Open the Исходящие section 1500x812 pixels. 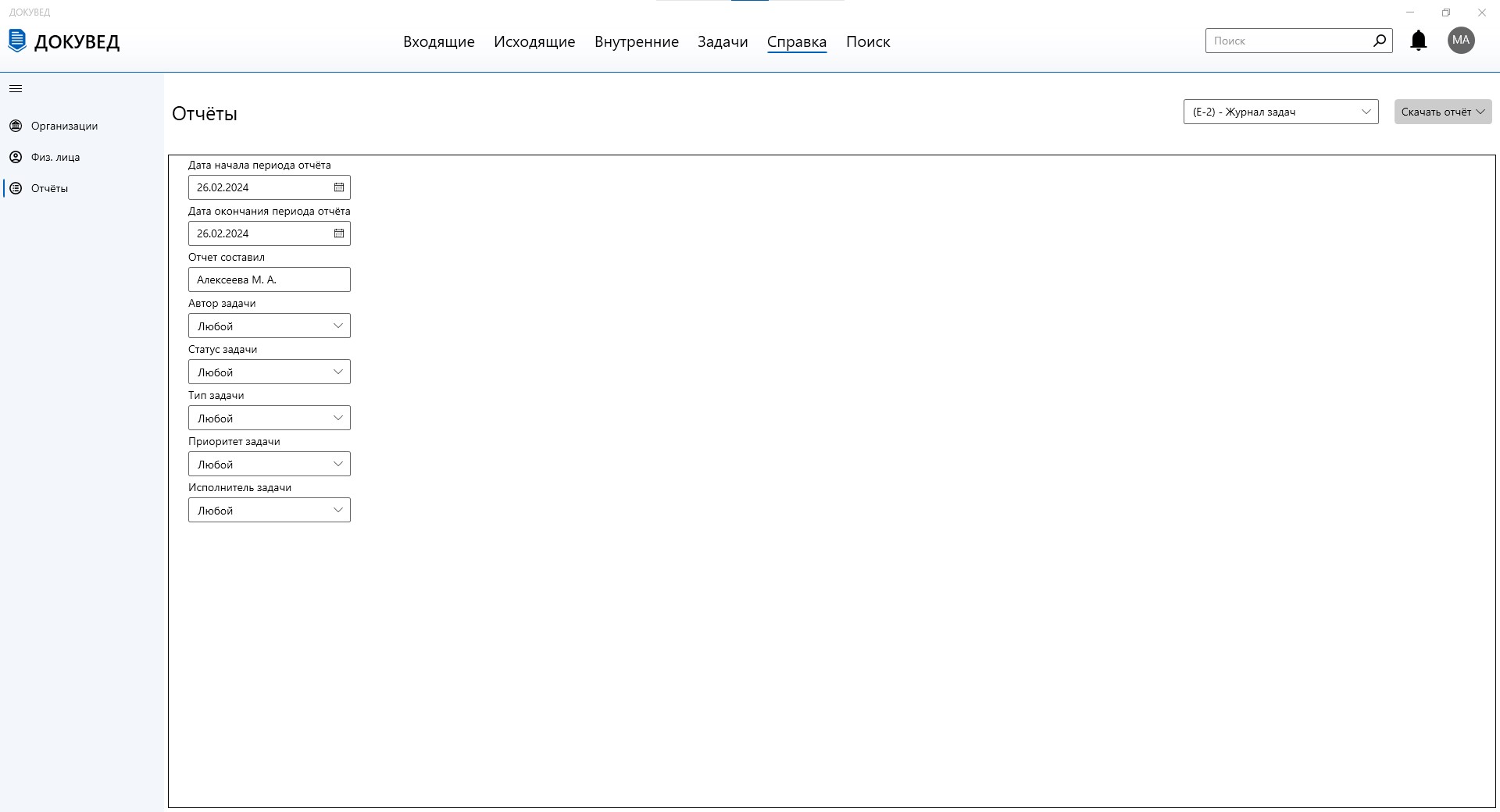point(534,42)
